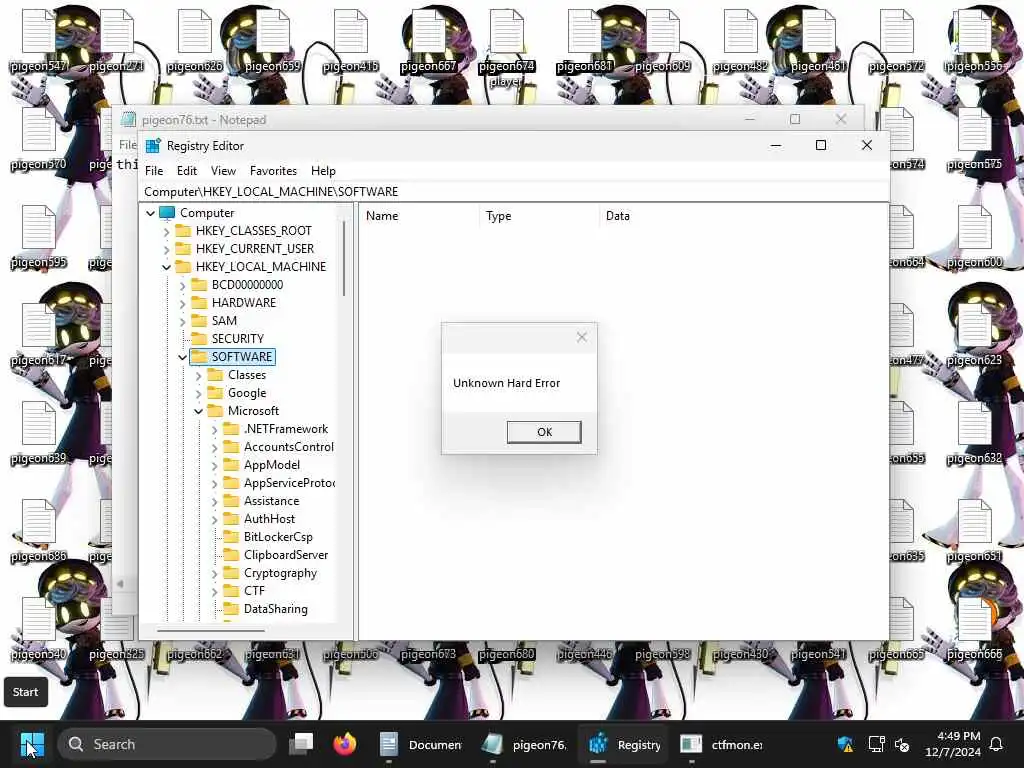Open the Favorites menu
The width and height of the screenshot is (1024, 768).
click(273, 170)
